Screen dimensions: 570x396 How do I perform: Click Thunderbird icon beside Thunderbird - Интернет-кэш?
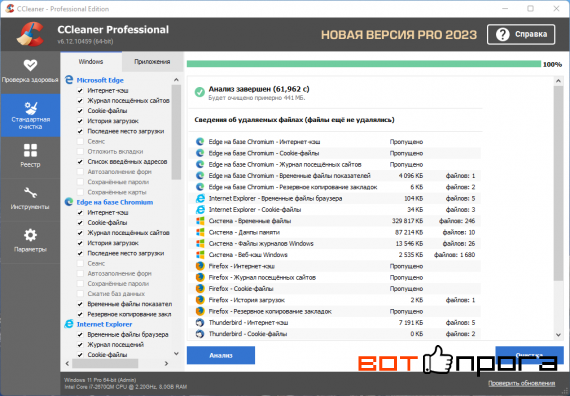click(x=200, y=323)
